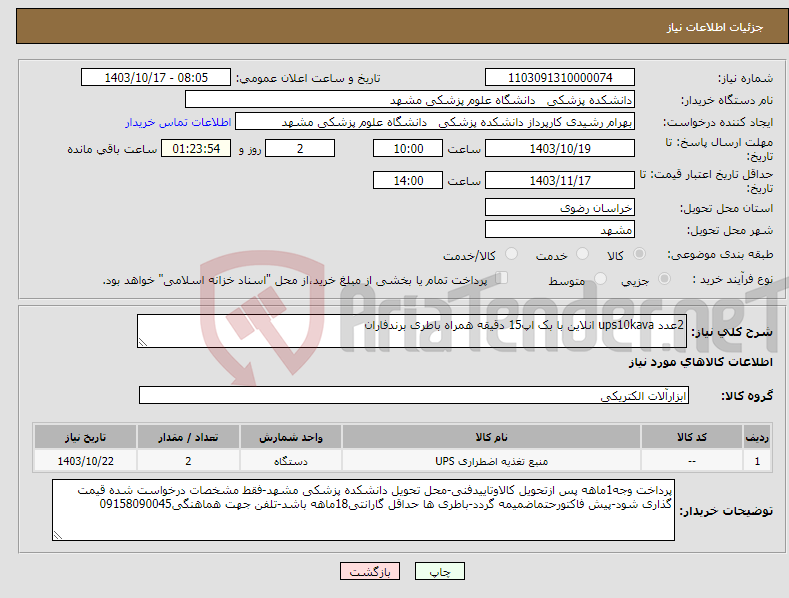Click the buyer notes (توضیحات خریدار) textarea
The width and height of the screenshot is (789, 598).
(363, 510)
